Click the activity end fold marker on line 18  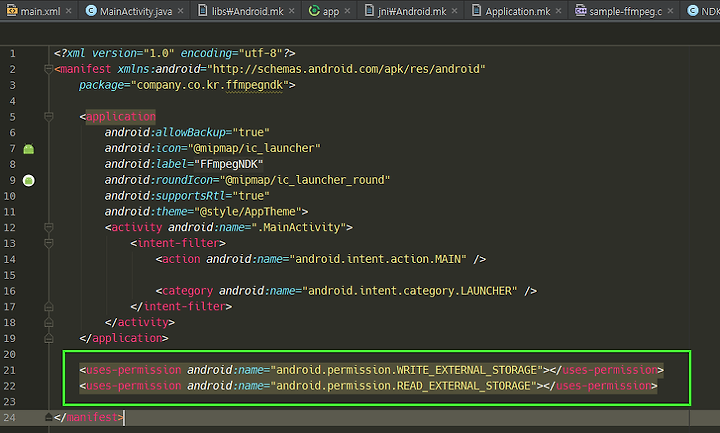[48, 322]
